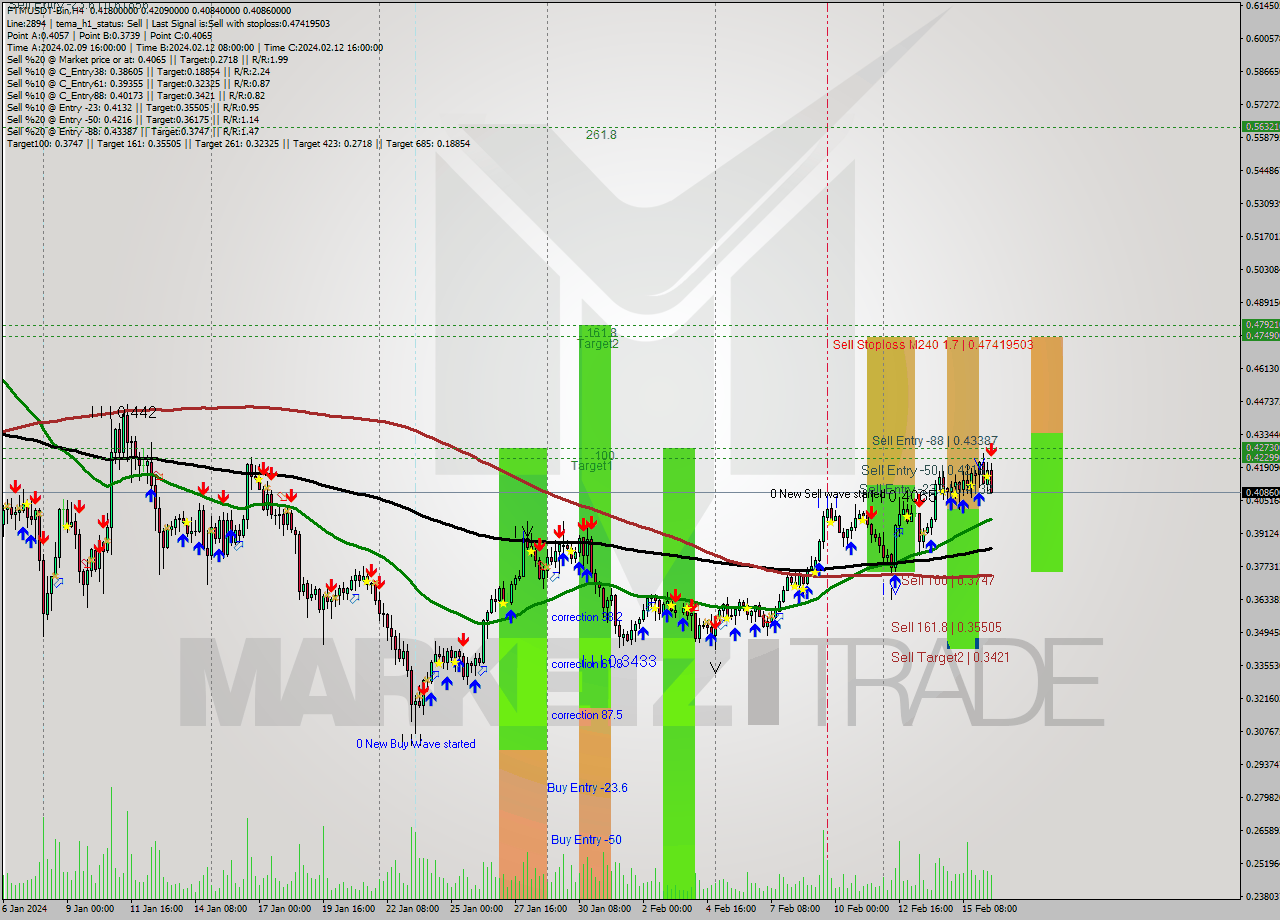Select the 'Sell %10 @ Entry -23: 0.4132' line
Screen dimensions: 1280x920
click(133, 107)
